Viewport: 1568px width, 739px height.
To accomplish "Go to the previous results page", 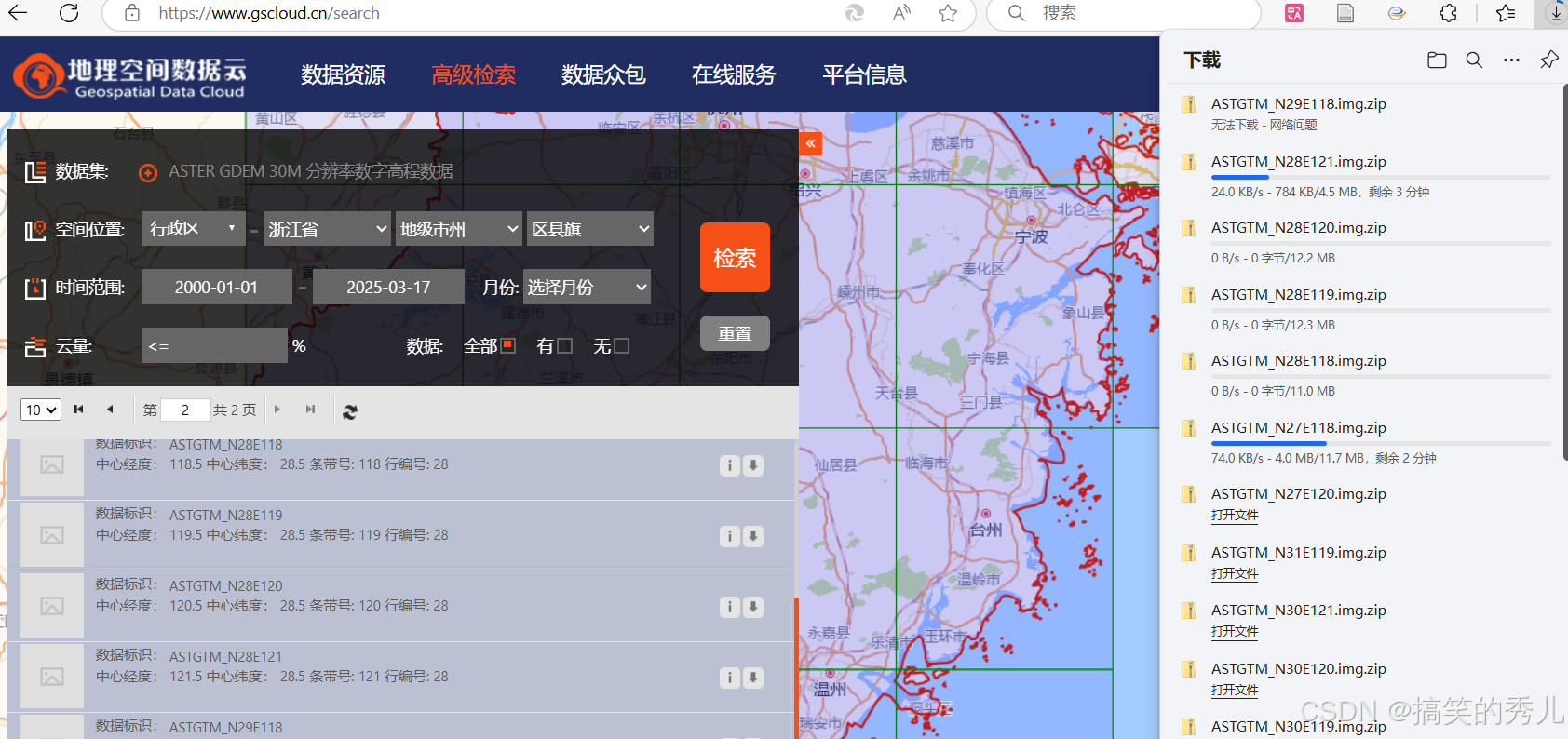I will (x=110, y=410).
